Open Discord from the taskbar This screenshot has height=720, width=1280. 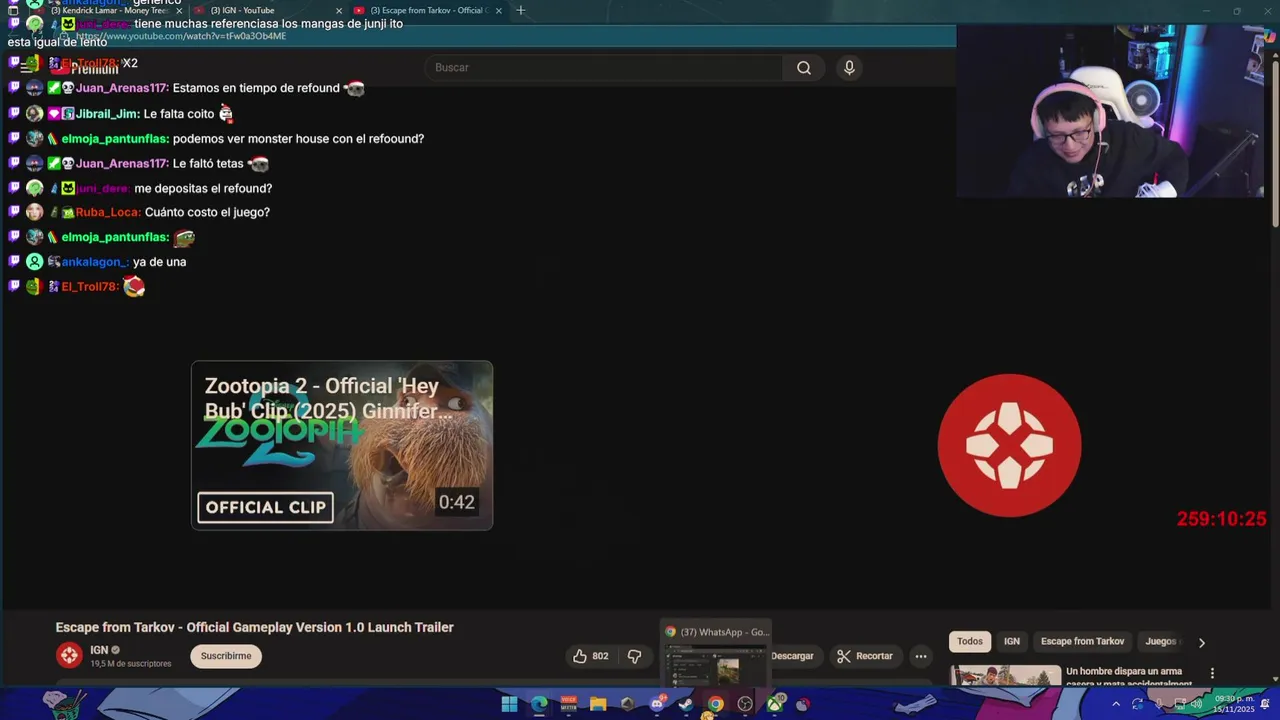coord(657,704)
